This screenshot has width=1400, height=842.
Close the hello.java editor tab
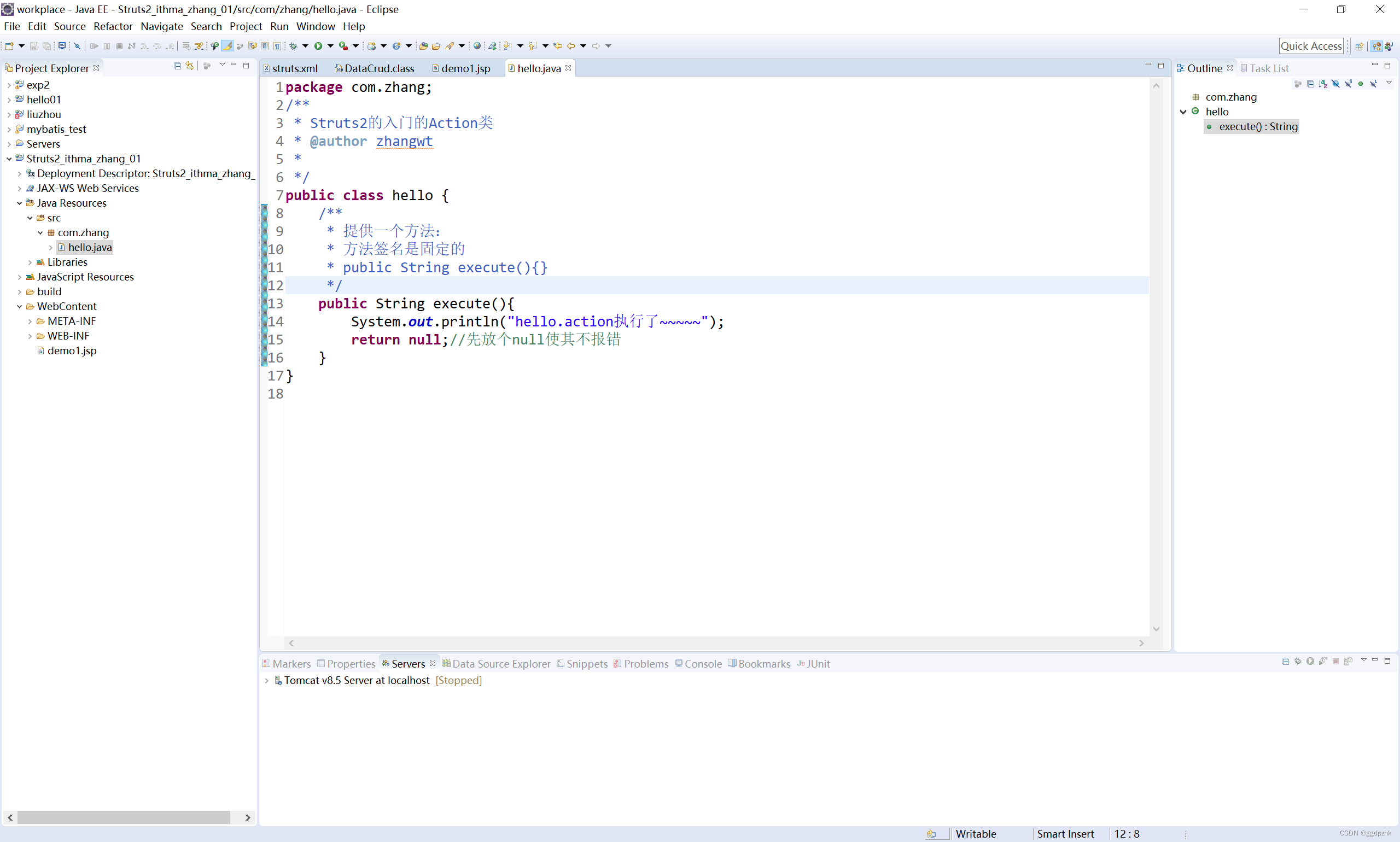click(x=568, y=67)
